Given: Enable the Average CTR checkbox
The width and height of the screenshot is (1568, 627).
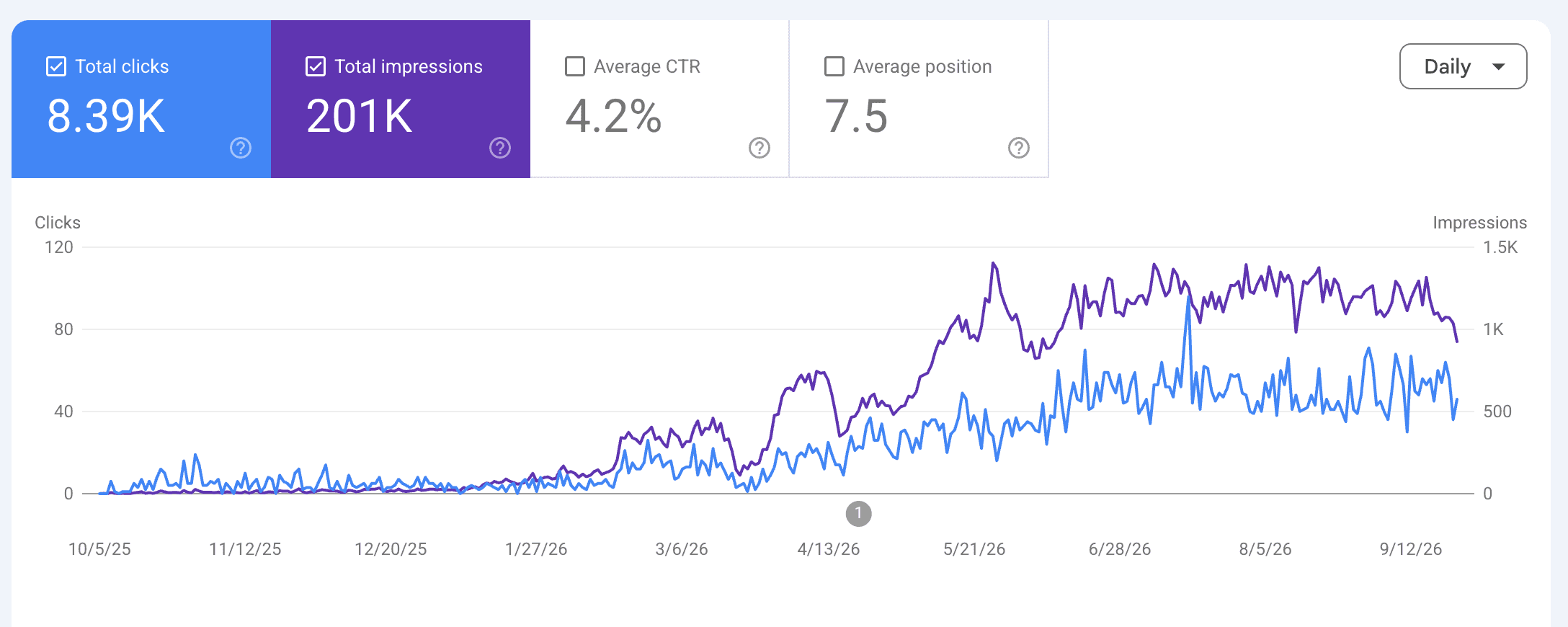Looking at the screenshot, I should coord(575,66).
